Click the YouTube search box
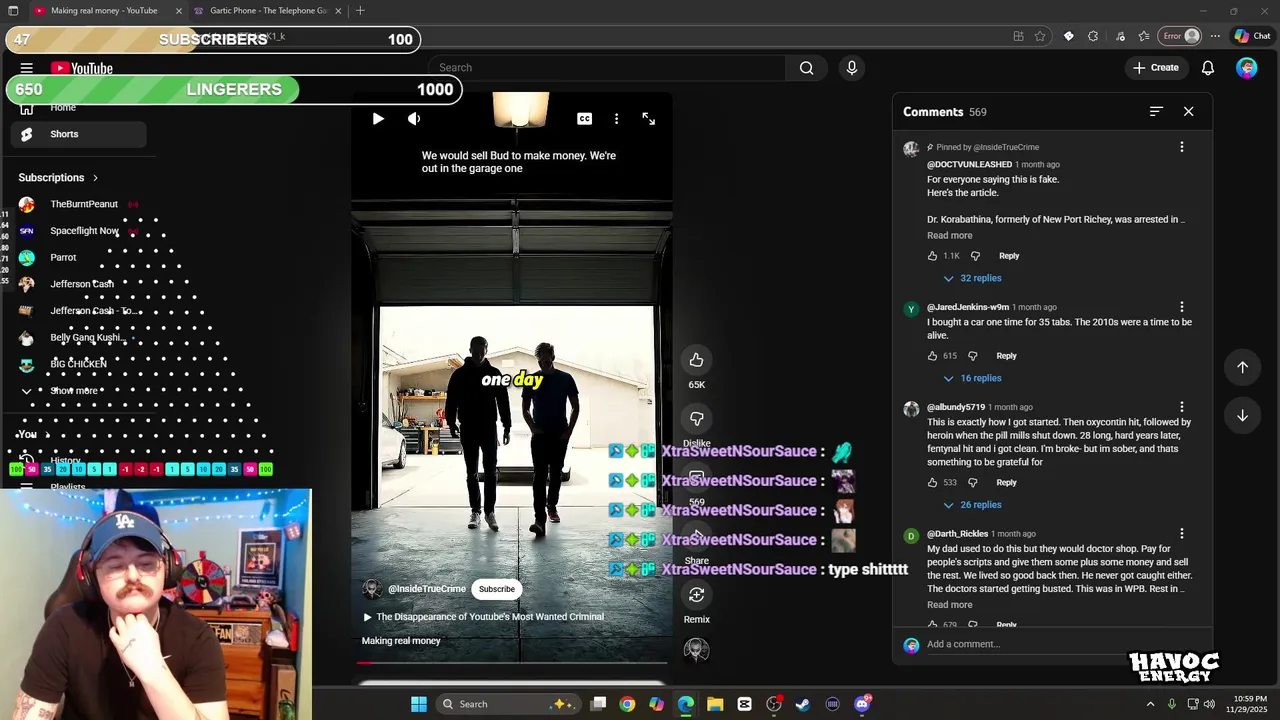 click(608, 68)
